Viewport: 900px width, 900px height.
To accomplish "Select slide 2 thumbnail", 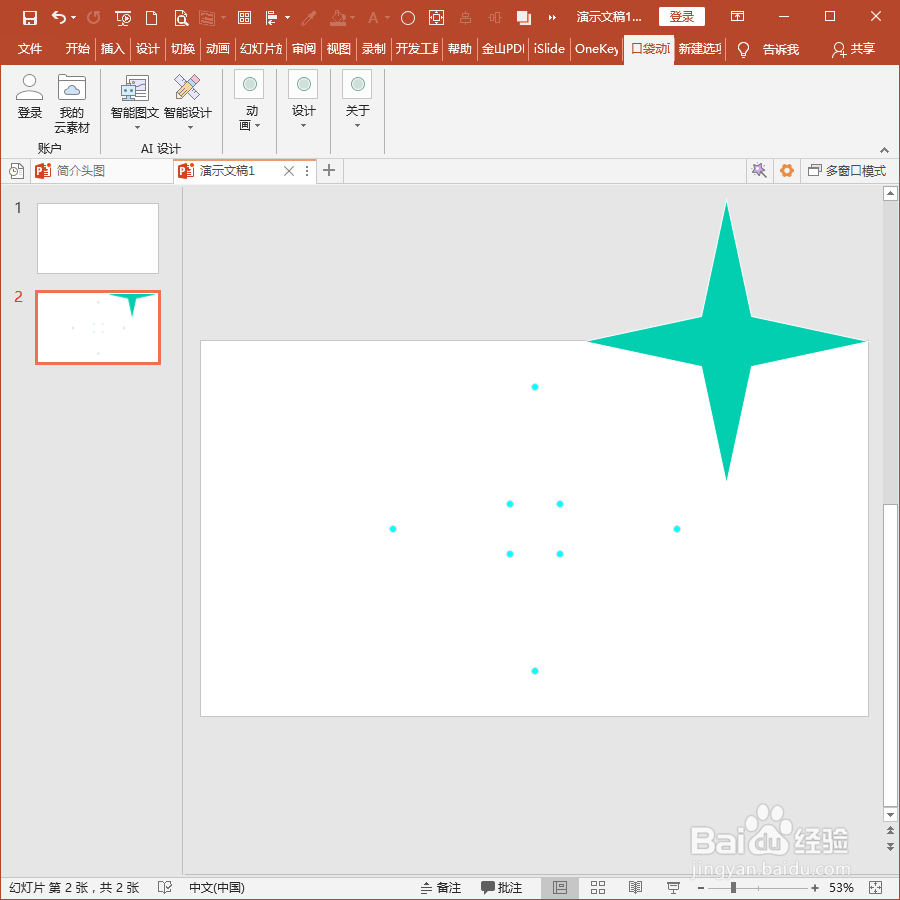I will pos(98,327).
